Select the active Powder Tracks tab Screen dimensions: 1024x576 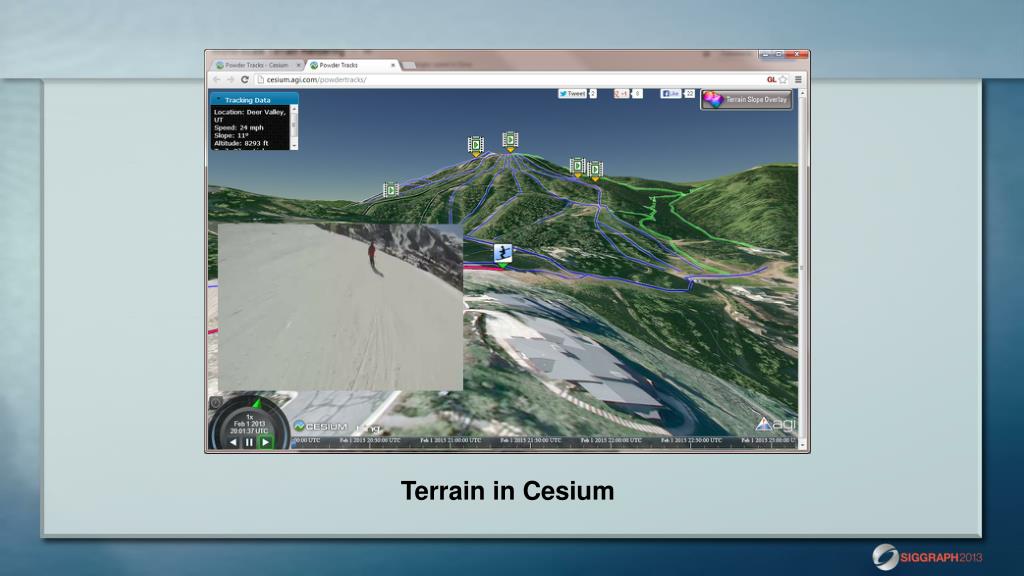click(351, 65)
